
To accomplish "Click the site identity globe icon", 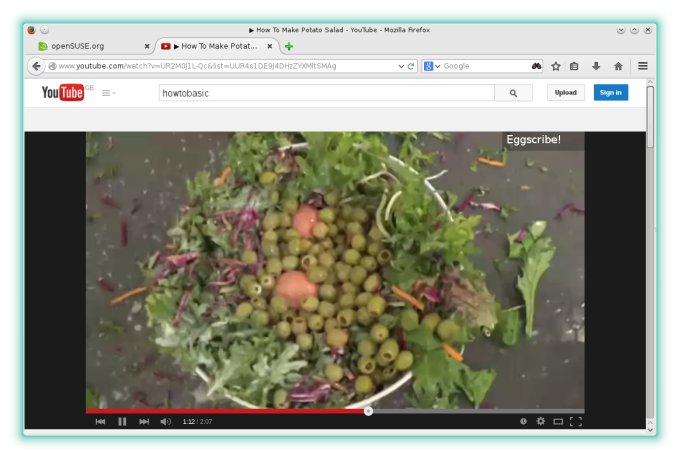I will 52,66.
